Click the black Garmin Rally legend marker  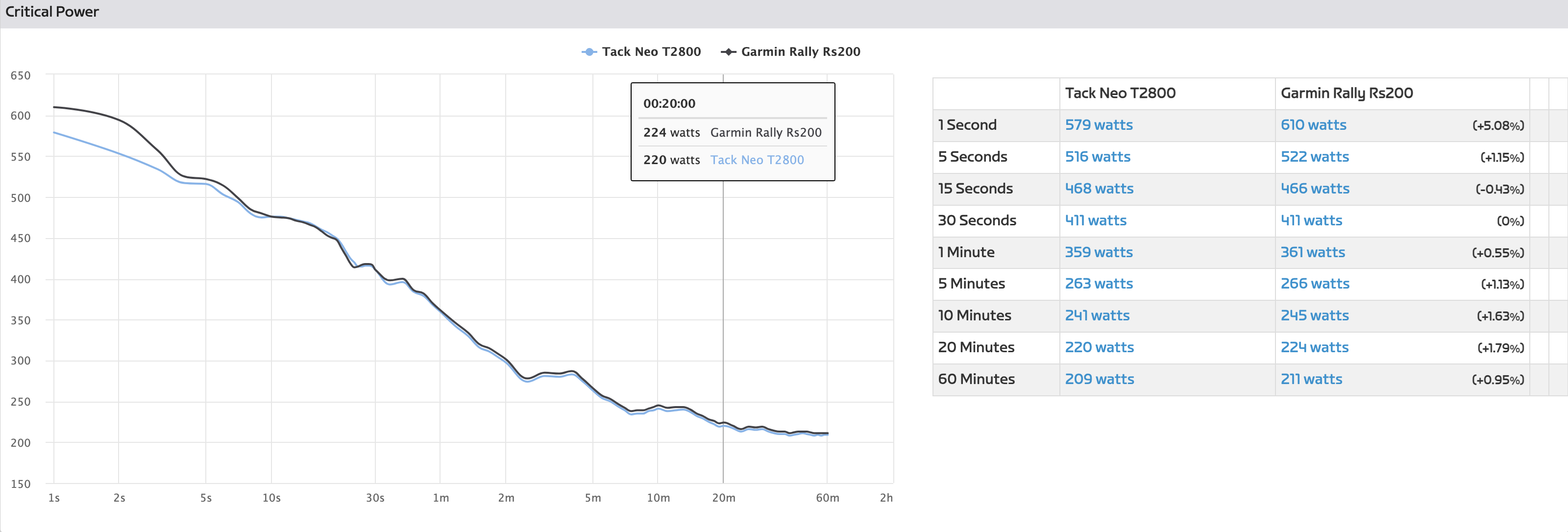(x=728, y=52)
